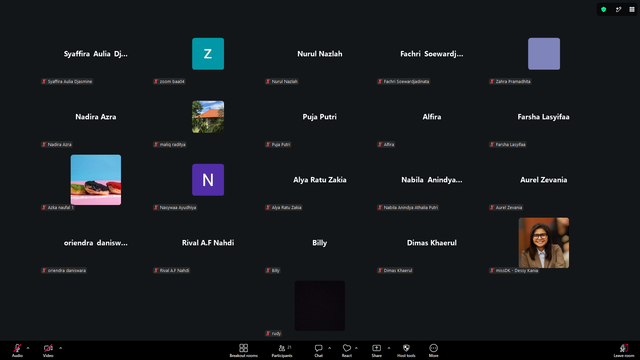Select large name 'Syaffira Aulia Dj...' tile
Image resolution: width=640 pixels, height=360 pixels.
click(x=96, y=54)
